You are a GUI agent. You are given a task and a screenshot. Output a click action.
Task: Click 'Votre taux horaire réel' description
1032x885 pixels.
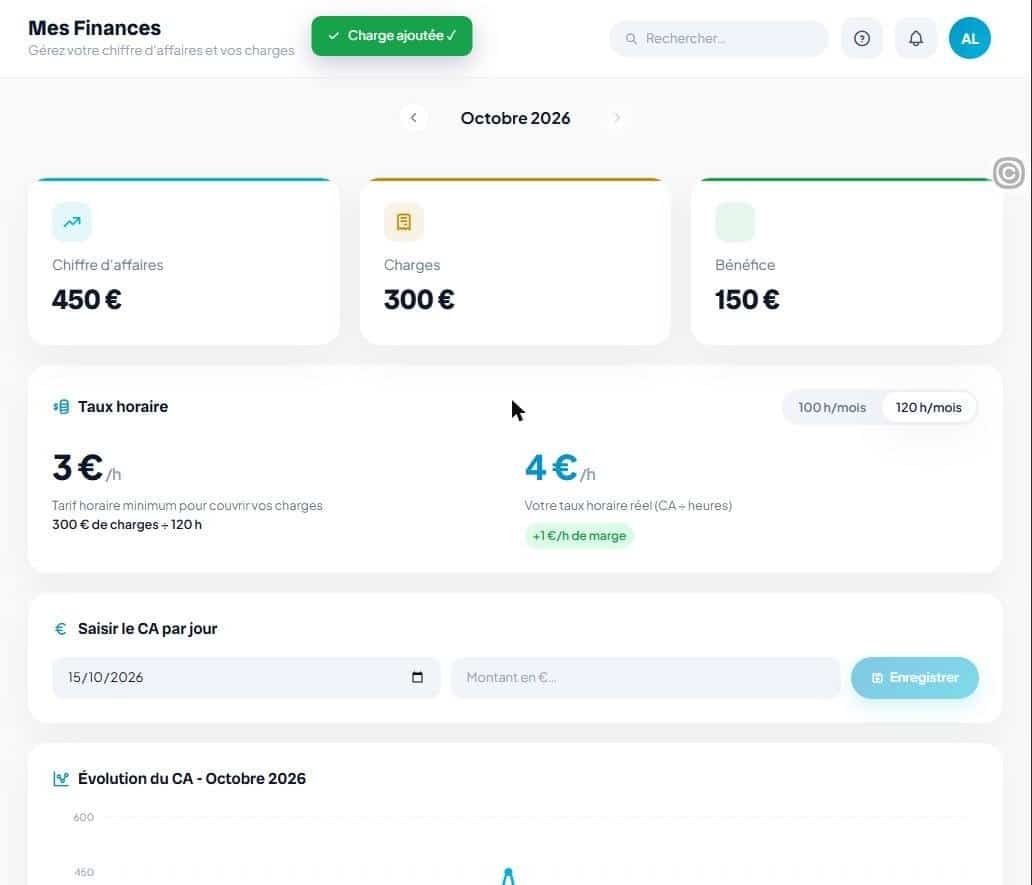point(628,505)
